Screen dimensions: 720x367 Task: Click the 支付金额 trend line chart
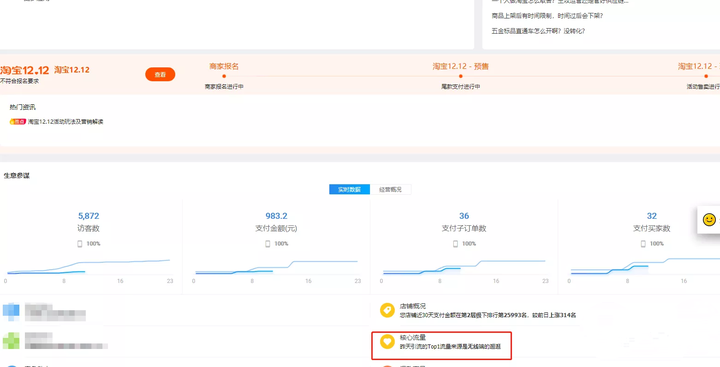click(x=276, y=267)
